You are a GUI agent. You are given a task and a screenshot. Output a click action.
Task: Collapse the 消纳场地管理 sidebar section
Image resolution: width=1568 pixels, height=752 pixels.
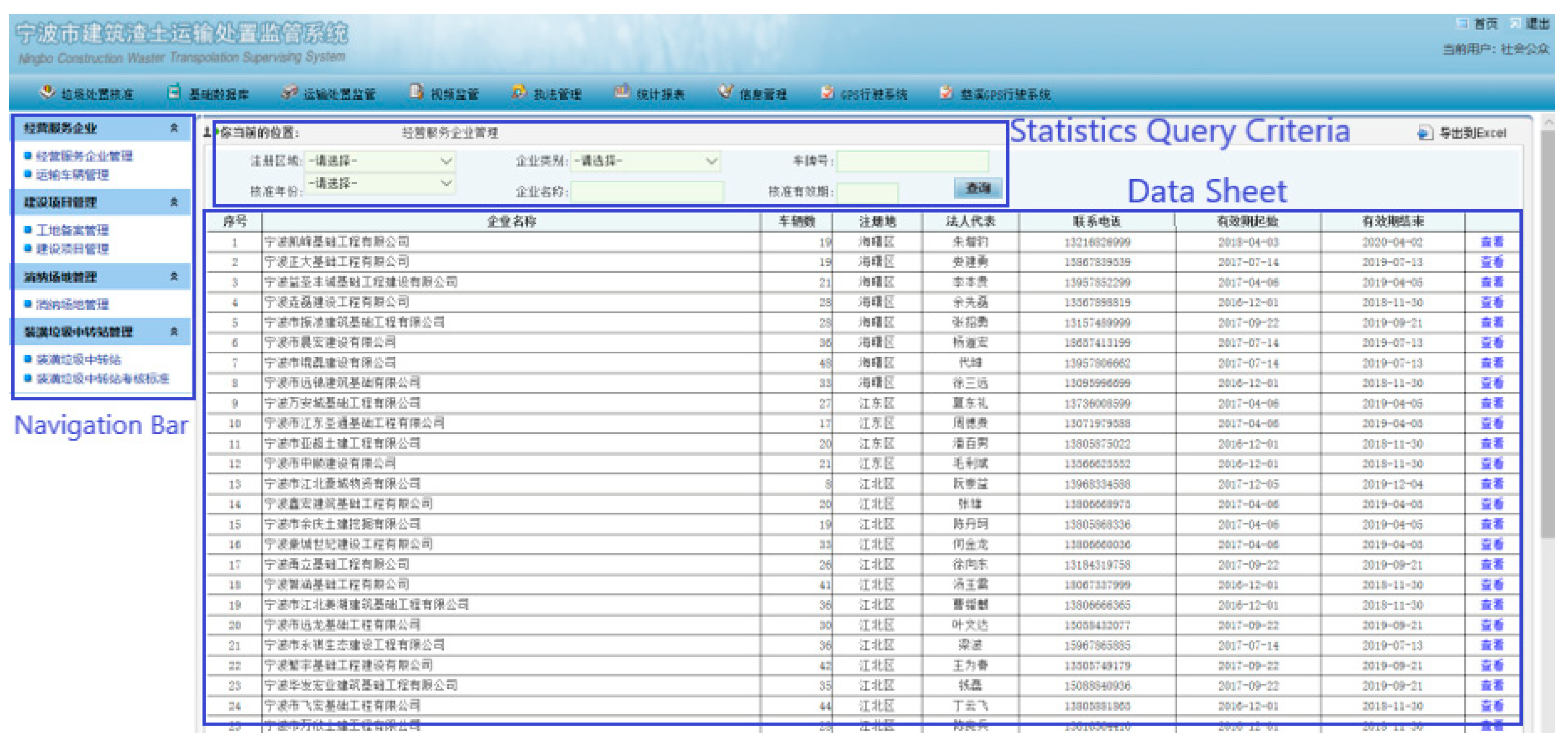[174, 277]
